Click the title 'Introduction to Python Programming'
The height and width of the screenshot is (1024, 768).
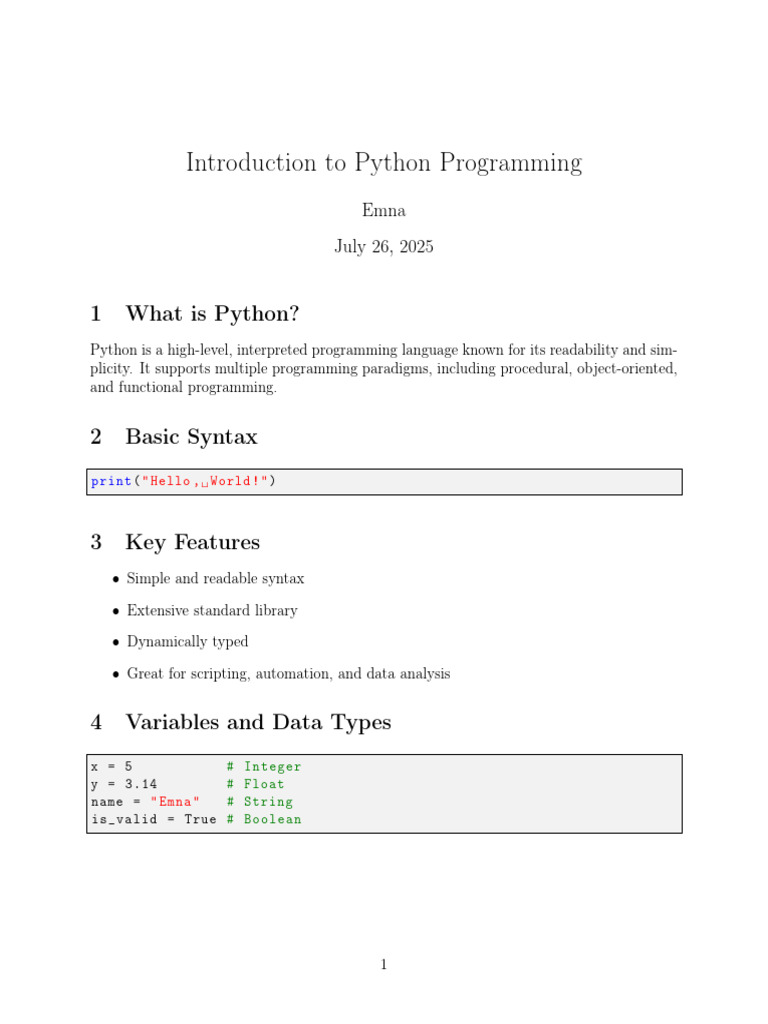(384, 163)
